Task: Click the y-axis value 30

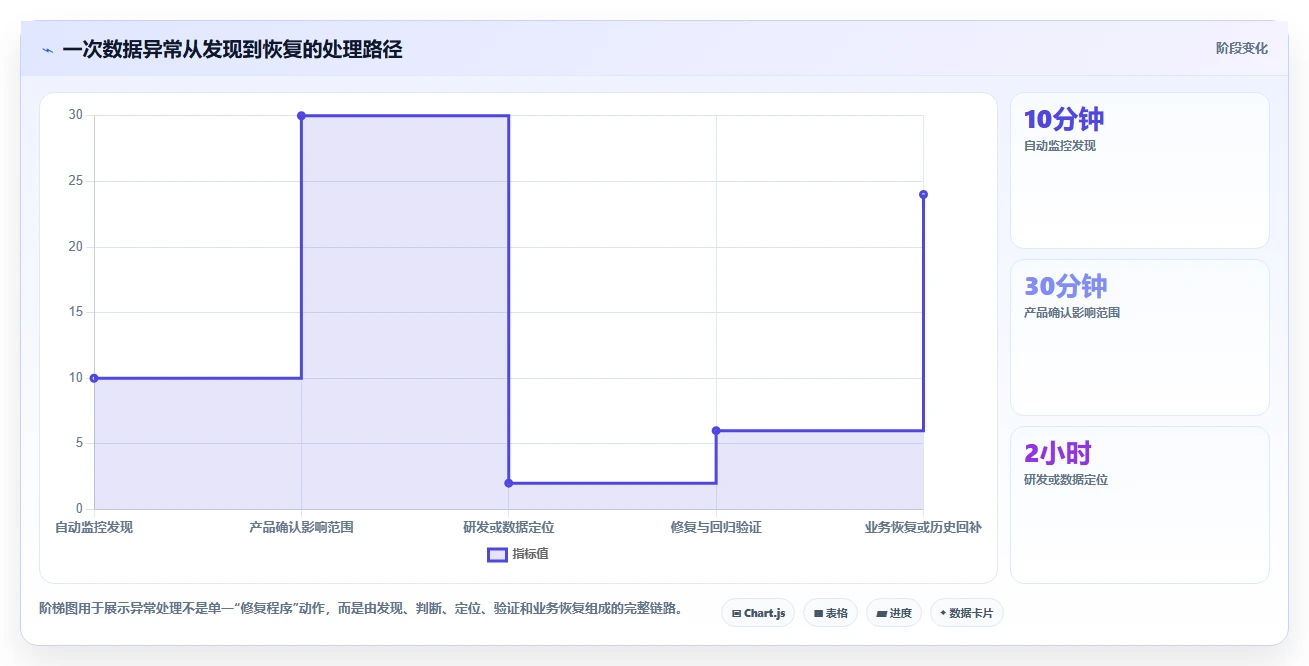Action: pyautogui.click(x=75, y=115)
